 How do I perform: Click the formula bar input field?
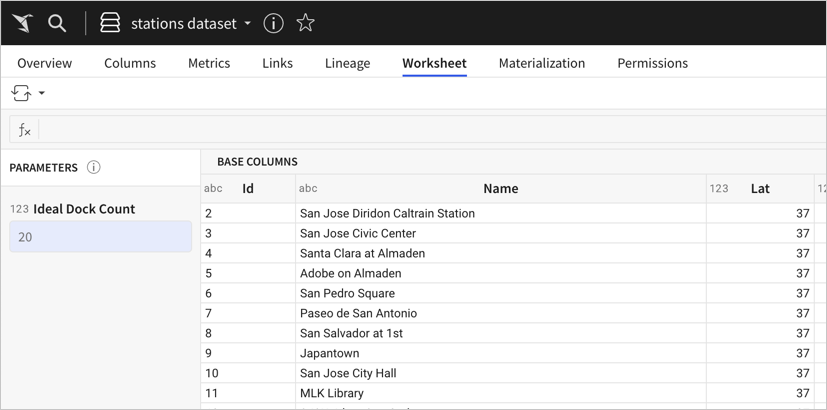click(432, 130)
